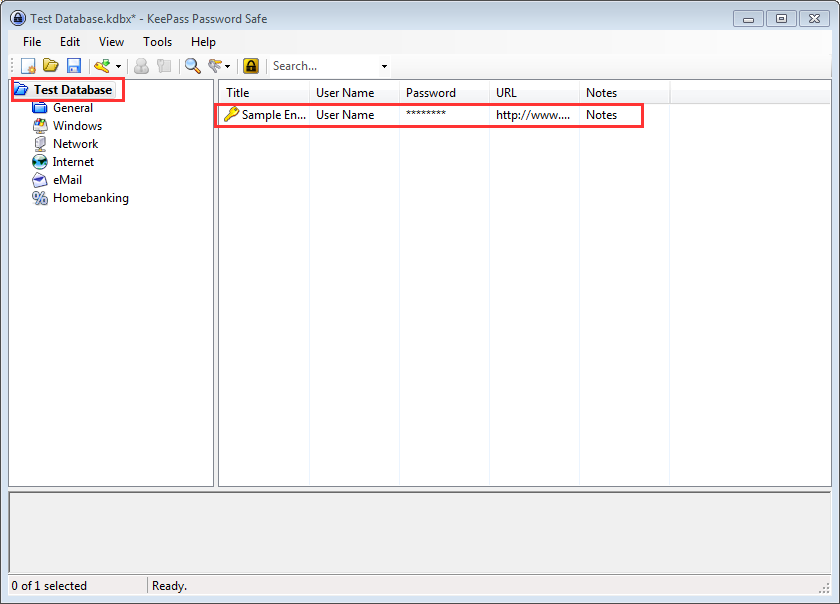The height and width of the screenshot is (604, 840).
Task: Click the "User Name" cell of the sample entry
Action: 345,115
